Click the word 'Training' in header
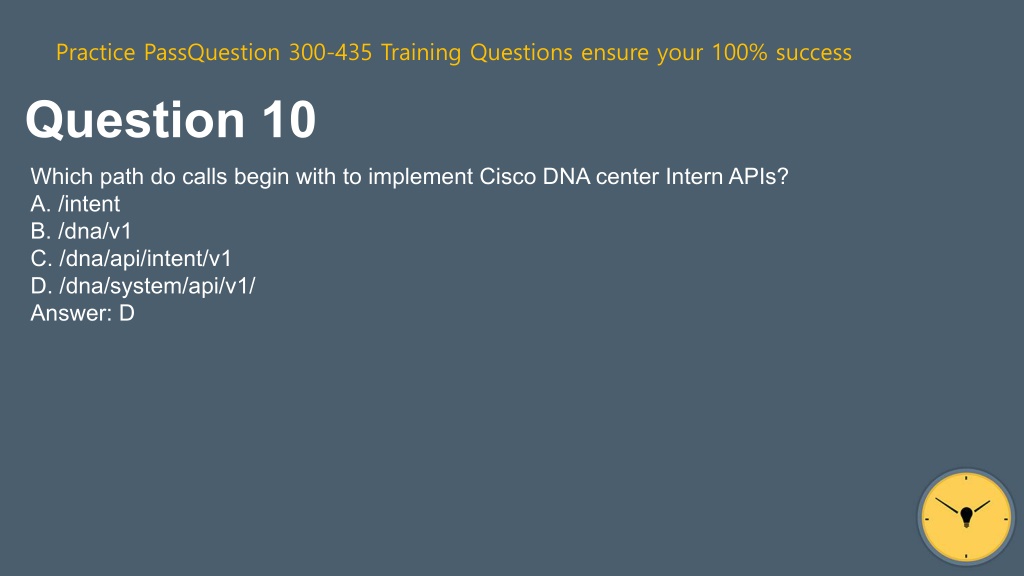Screen dimensions: 1024x576 click(x=421, y=52)
